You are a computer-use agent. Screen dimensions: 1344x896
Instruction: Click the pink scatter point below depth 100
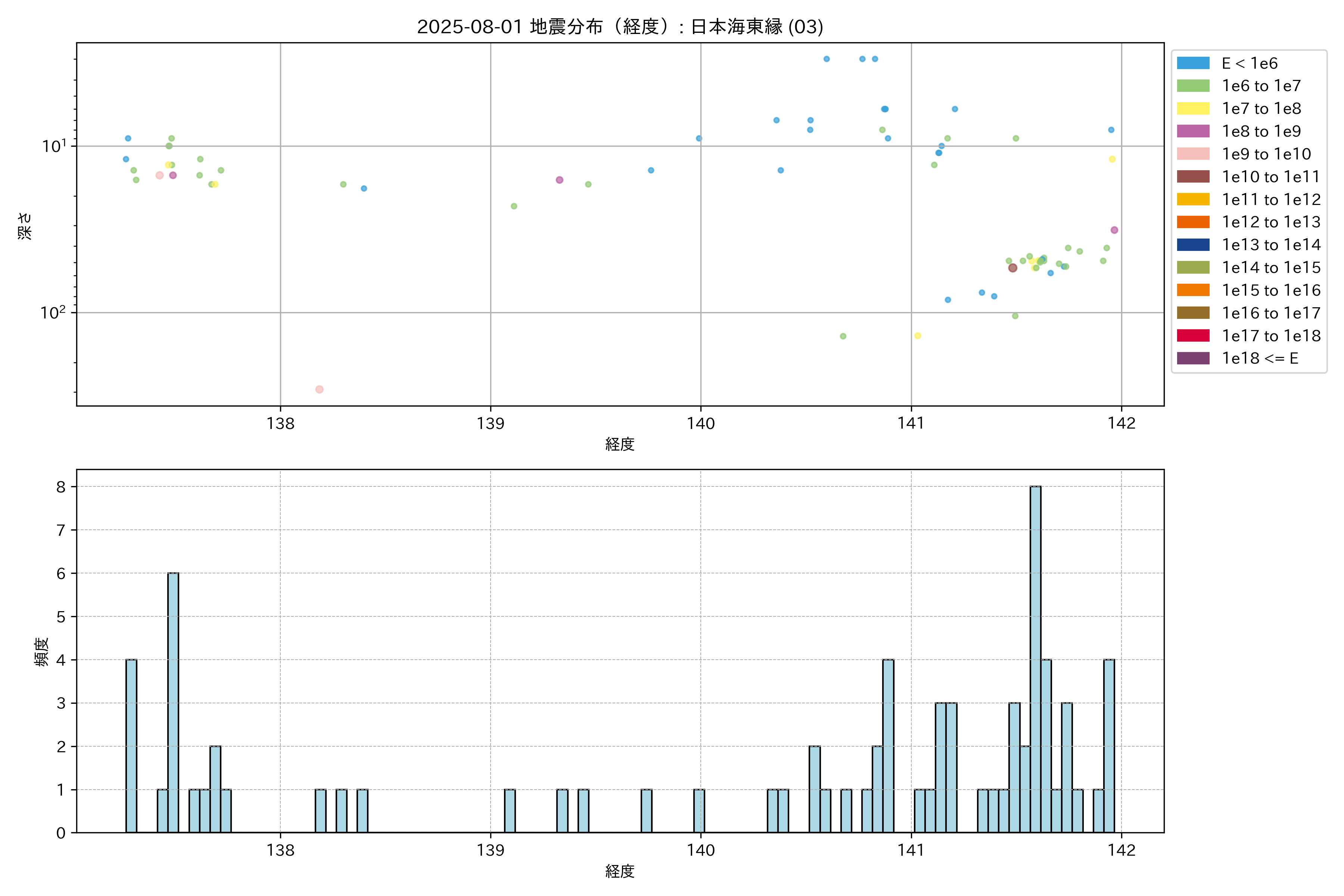pos(320,389)
